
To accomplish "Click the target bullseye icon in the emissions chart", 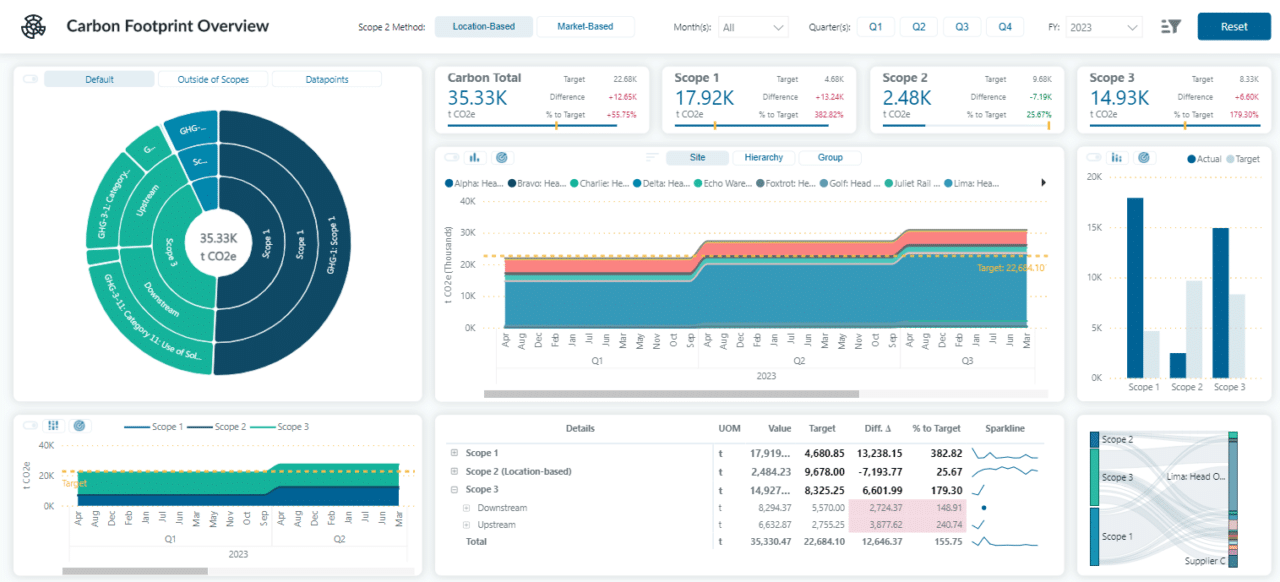I will coord(503,157).
